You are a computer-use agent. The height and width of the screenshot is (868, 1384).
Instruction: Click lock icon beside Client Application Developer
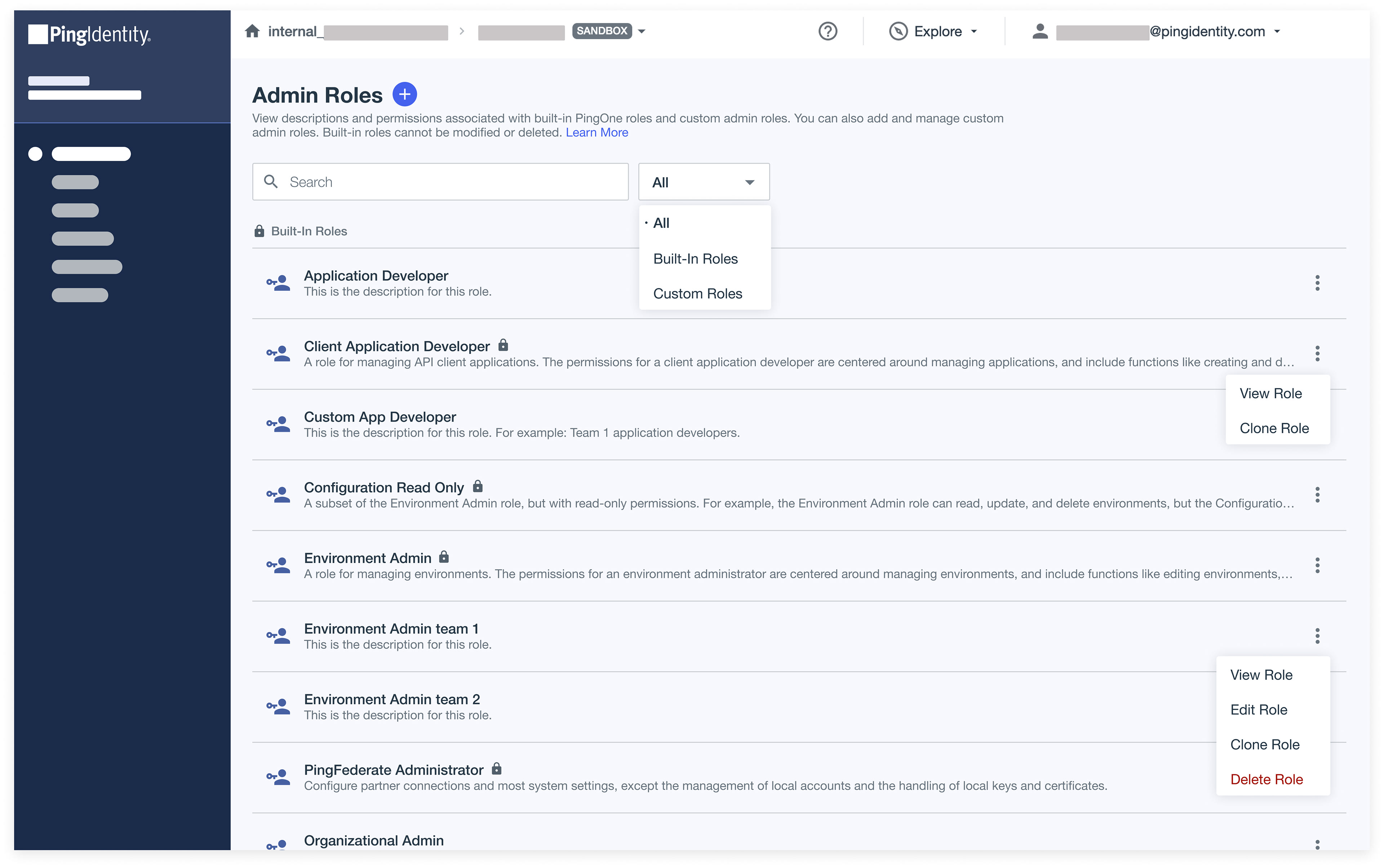pyautogui.click(x=503, y=345)
